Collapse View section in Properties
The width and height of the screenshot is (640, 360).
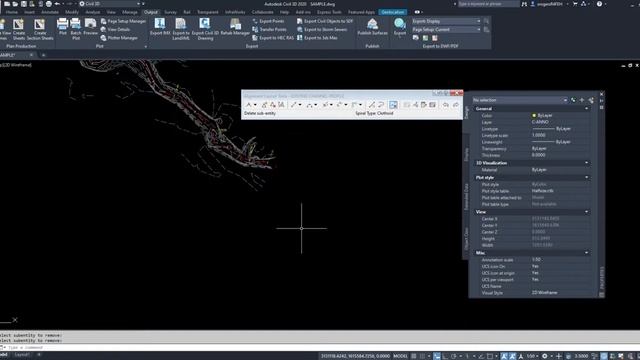click(587, 212)
